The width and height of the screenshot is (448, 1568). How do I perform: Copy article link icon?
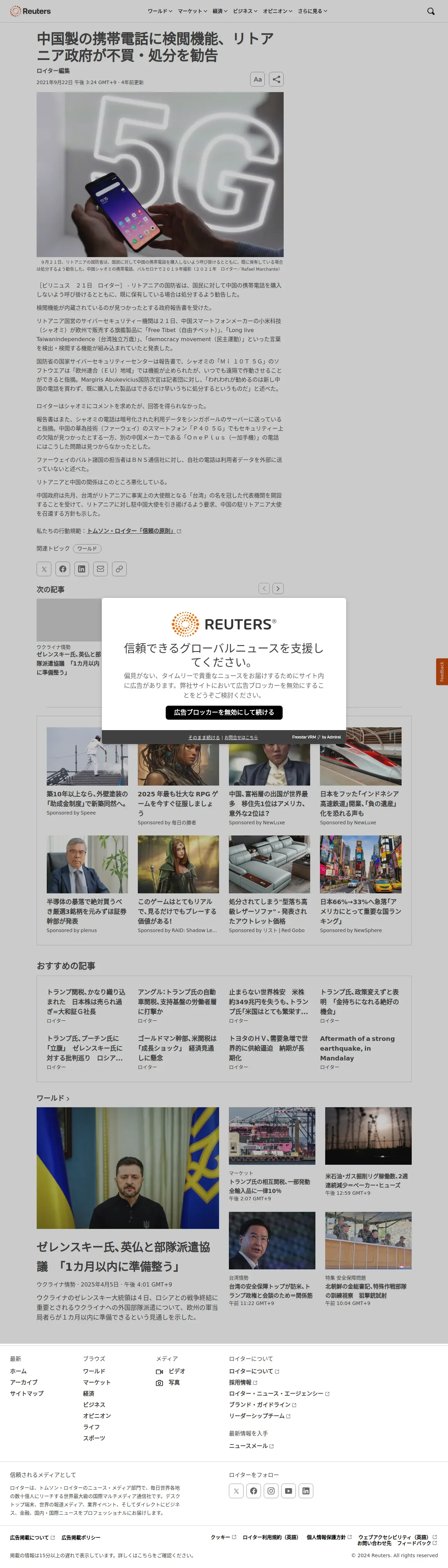[x=119, y=569]
